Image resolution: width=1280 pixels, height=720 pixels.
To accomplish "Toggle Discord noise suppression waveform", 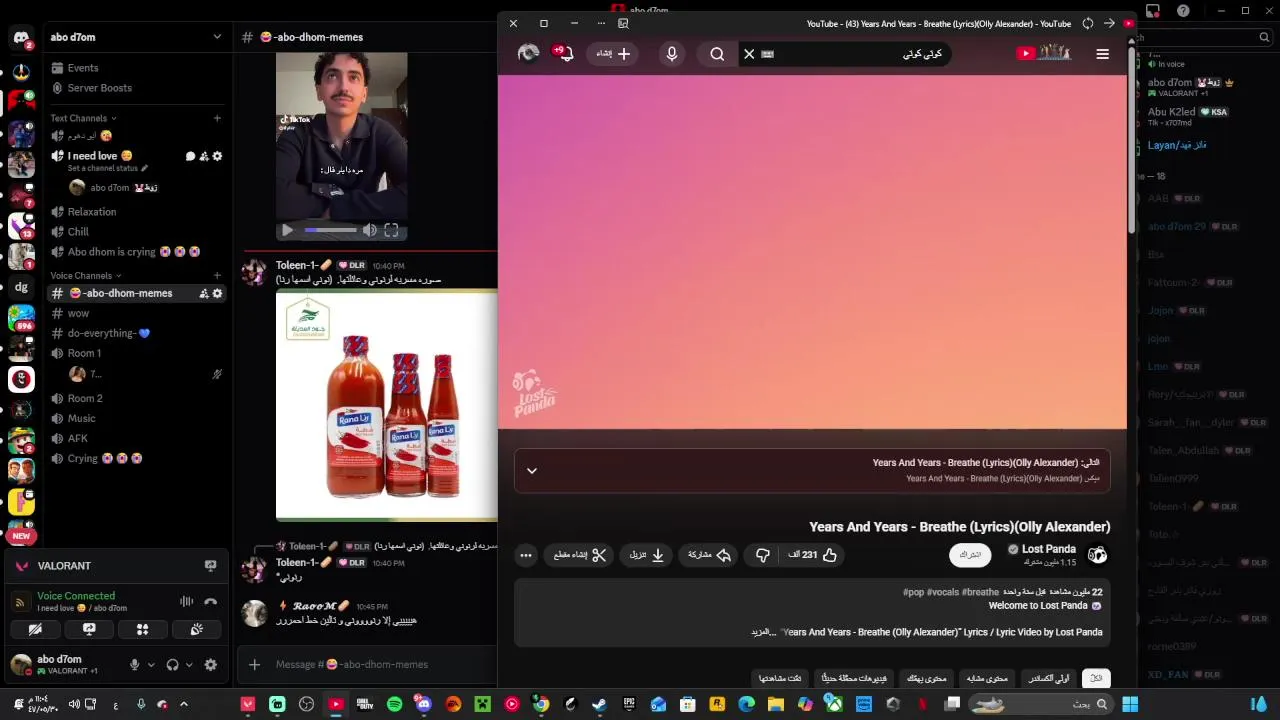I will (x=186, y=601).
